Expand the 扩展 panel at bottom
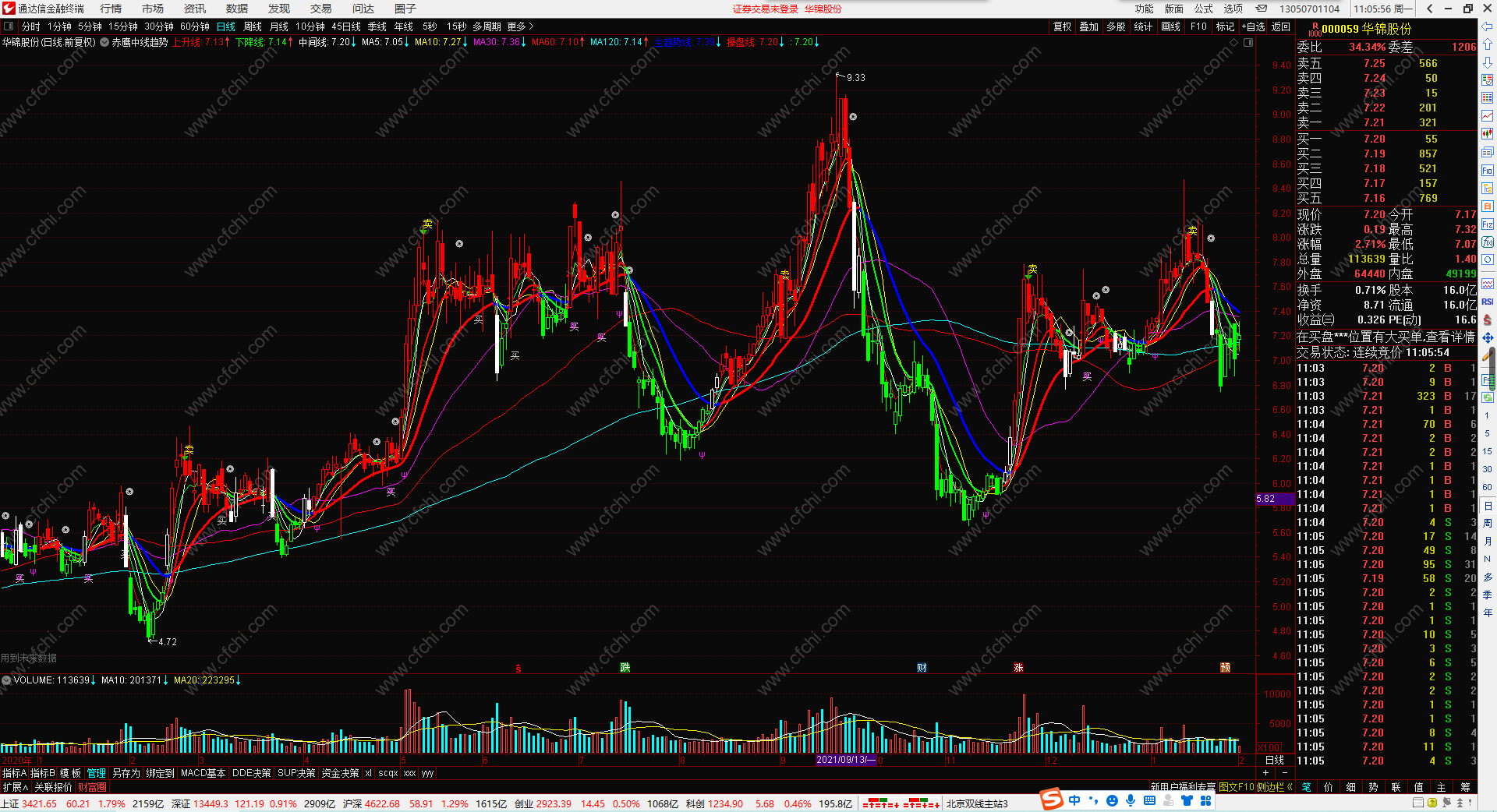This screenshot has width=1497, height=812. point(15,787)
